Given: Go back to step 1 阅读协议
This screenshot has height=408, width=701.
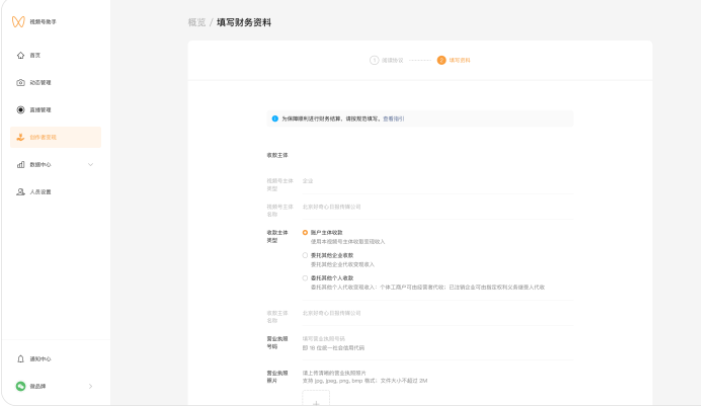Looking at the screenshot, I should point(387,60).
